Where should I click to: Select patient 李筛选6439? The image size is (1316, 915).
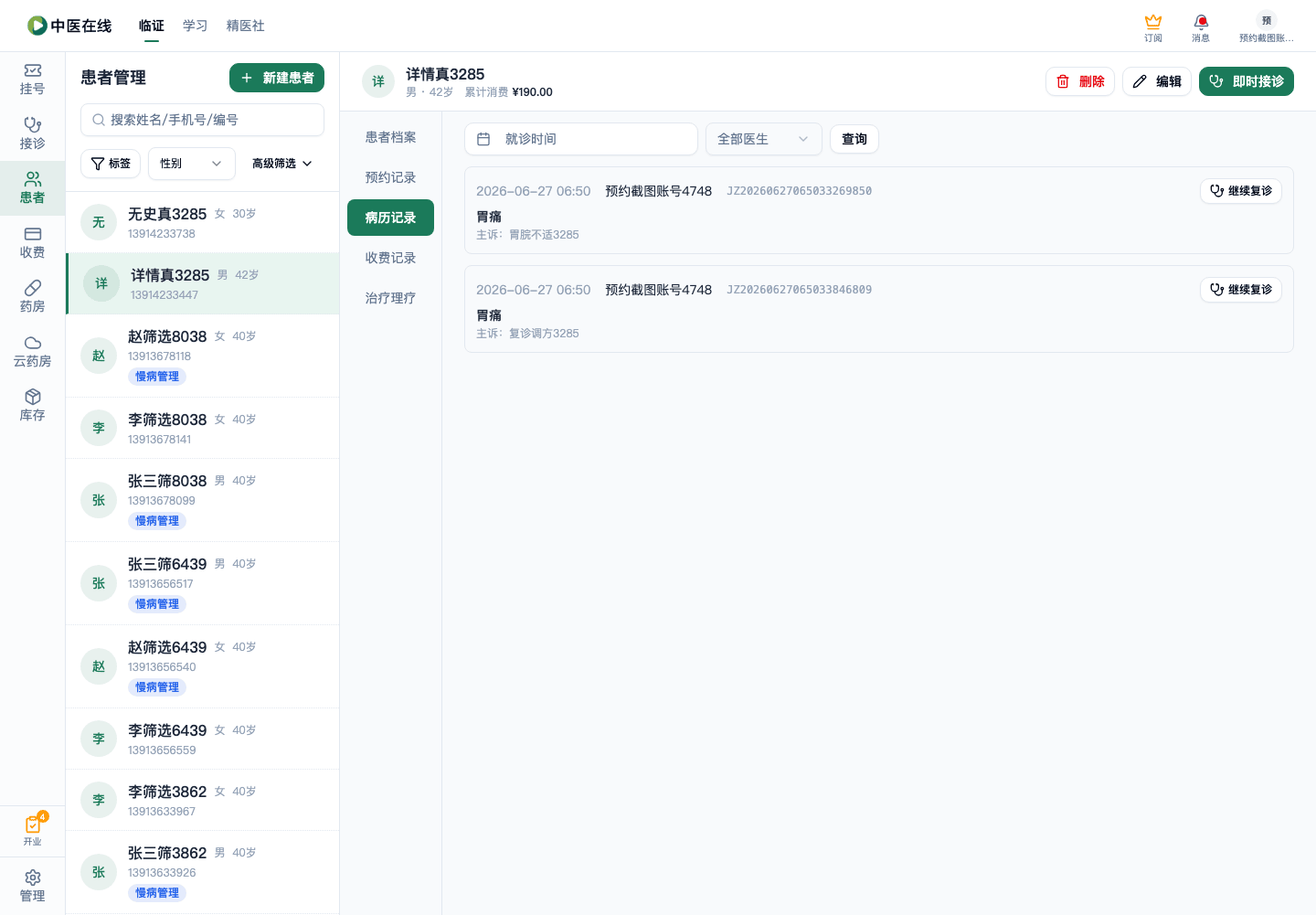coord(203,739)
